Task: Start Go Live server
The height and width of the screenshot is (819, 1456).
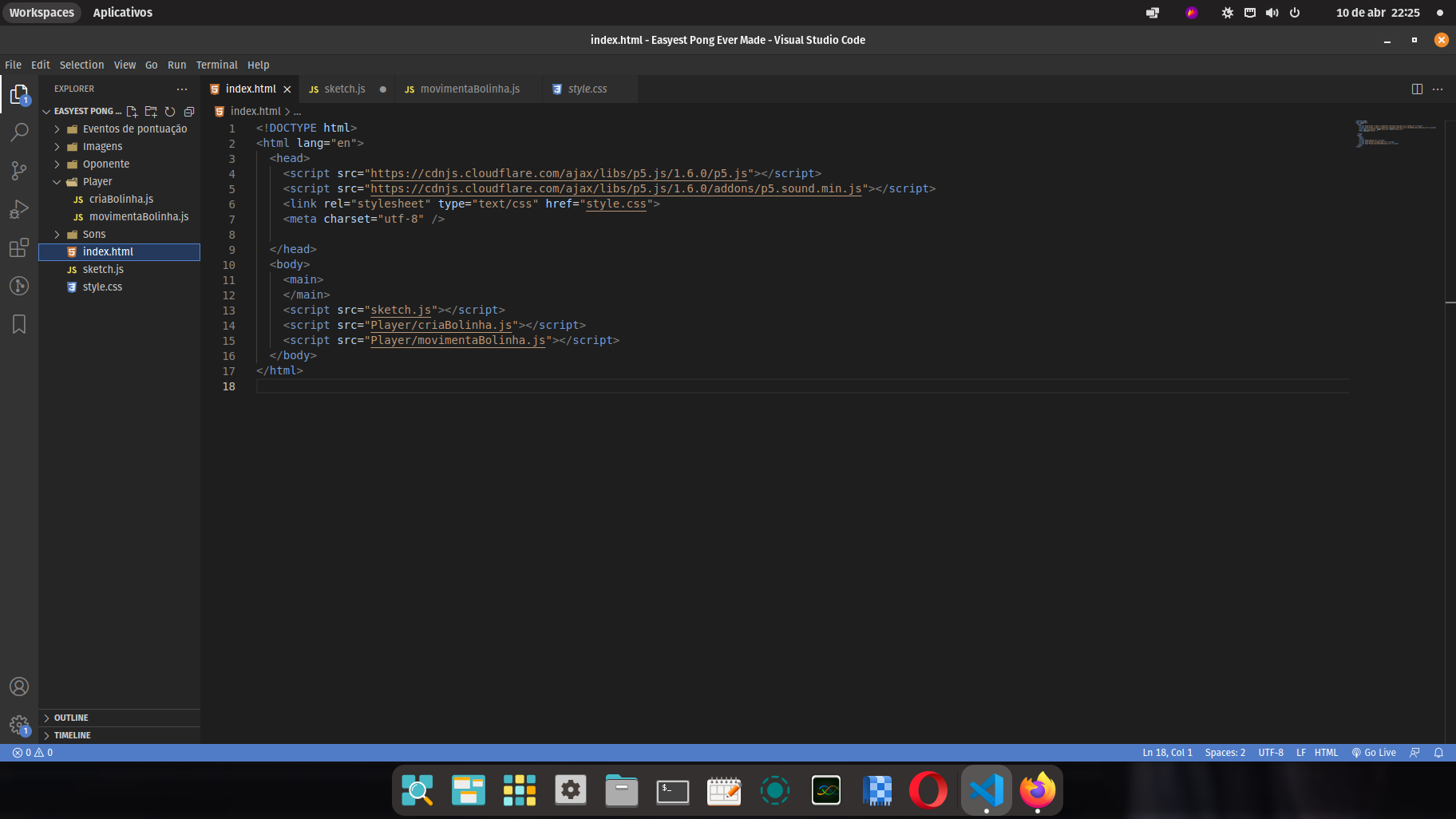Action: coord(1374,753)
